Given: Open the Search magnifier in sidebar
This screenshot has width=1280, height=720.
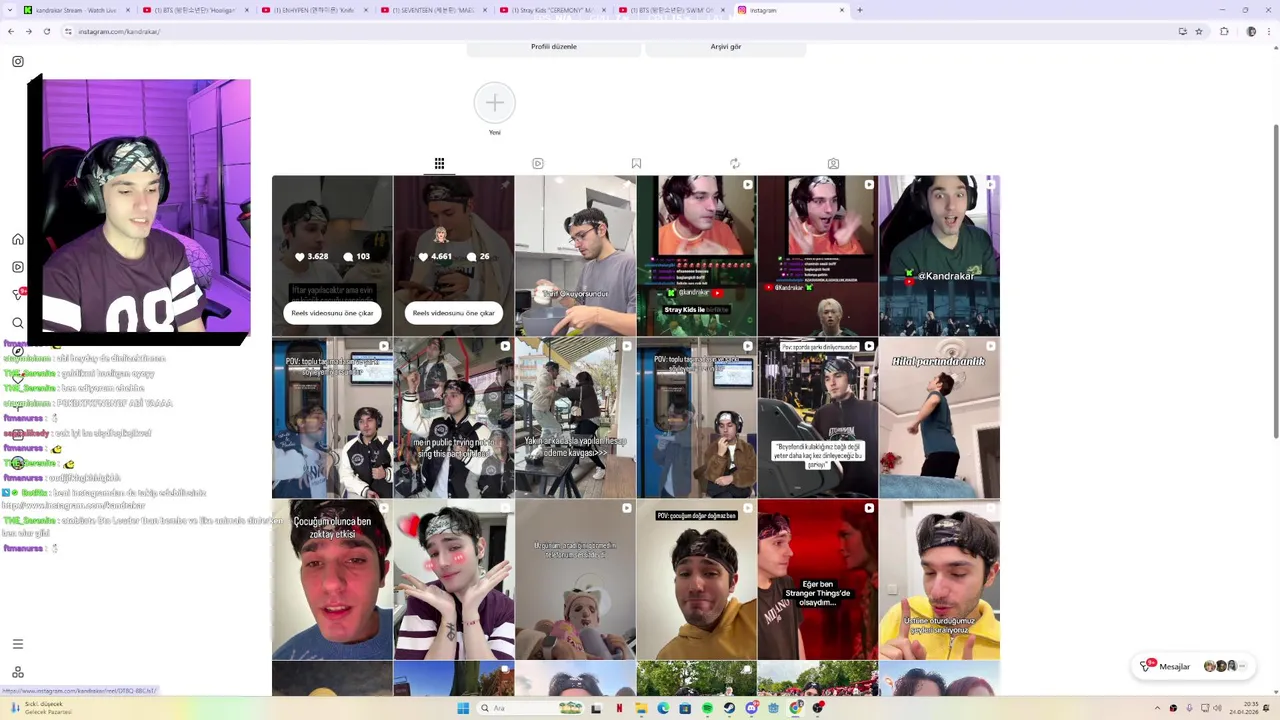Looking at the screenshot, I should (x=18, y=323).
